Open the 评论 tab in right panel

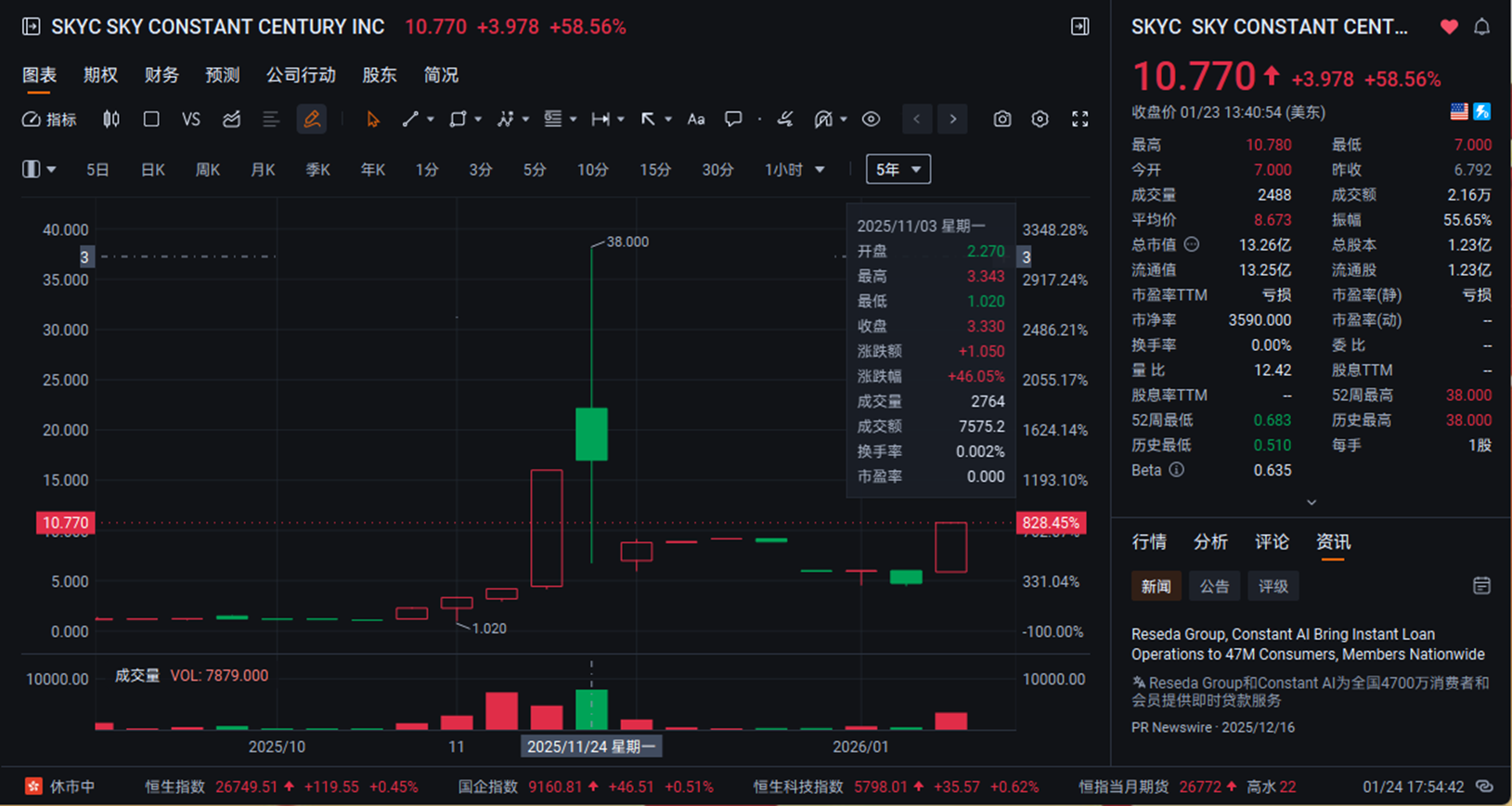(x=1272, y=542)
